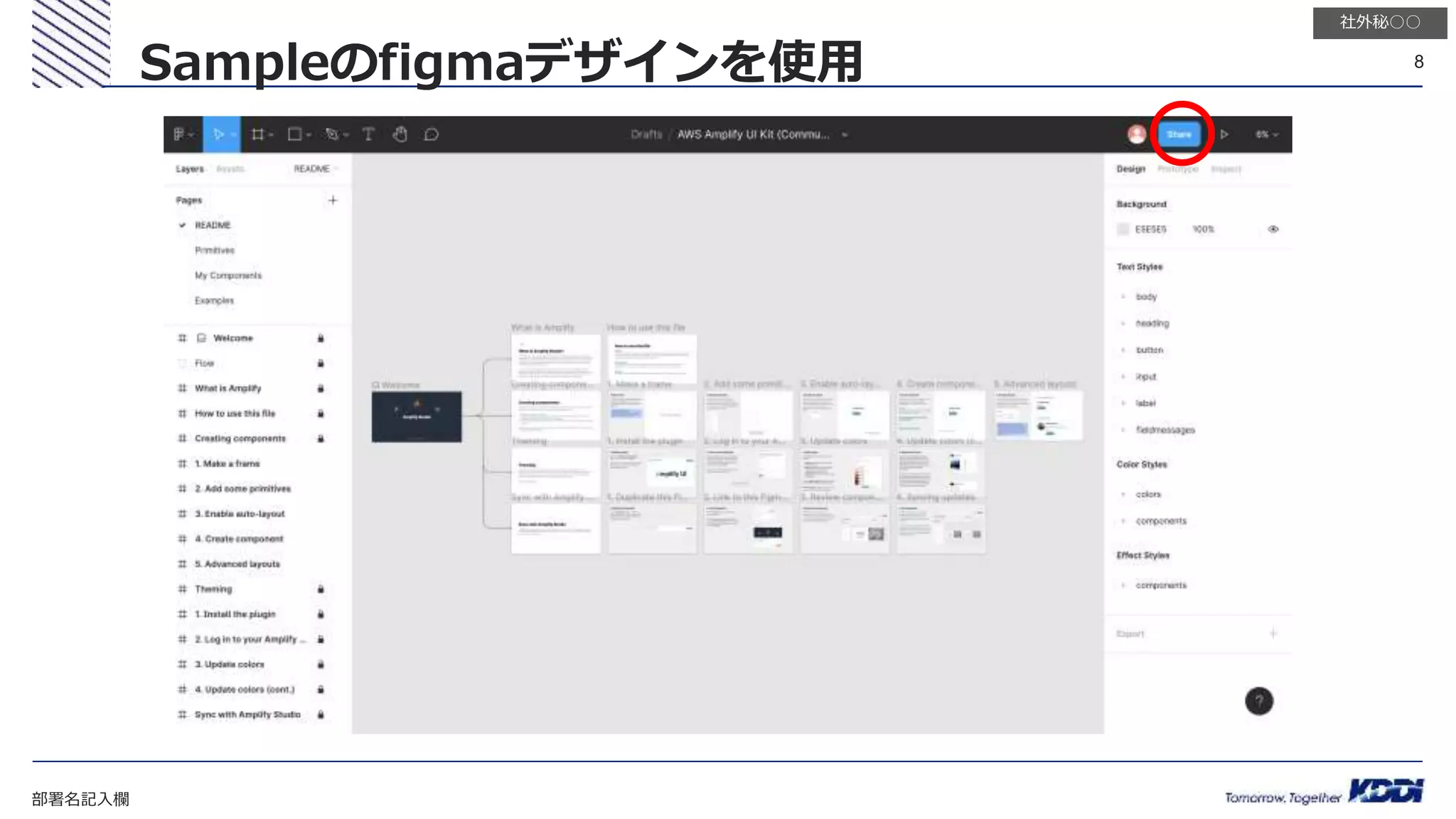Click frame icon beside Theming layer

(x=182, y=589)
